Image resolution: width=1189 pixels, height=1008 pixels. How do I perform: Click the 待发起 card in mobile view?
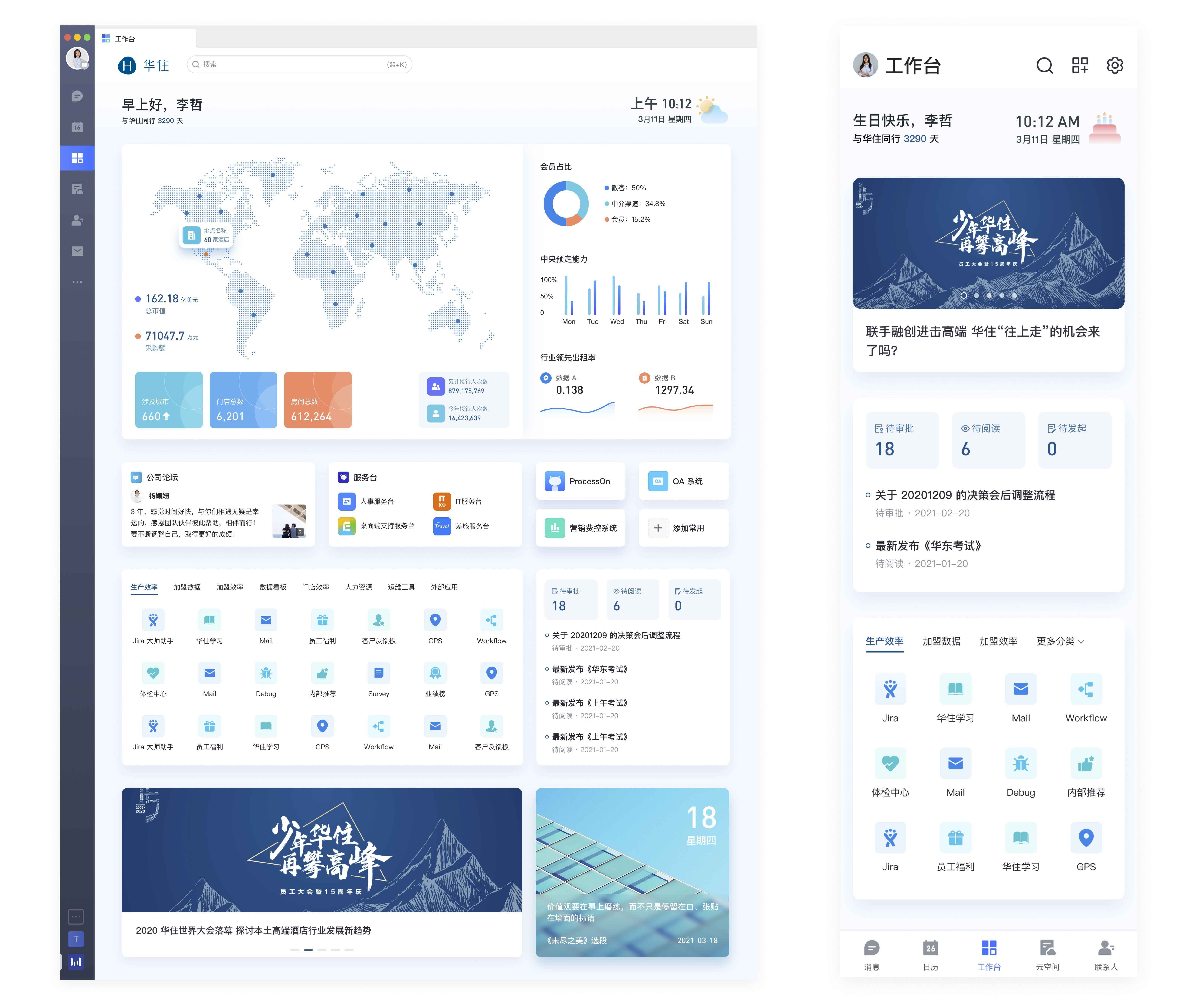coord(1075,441)
